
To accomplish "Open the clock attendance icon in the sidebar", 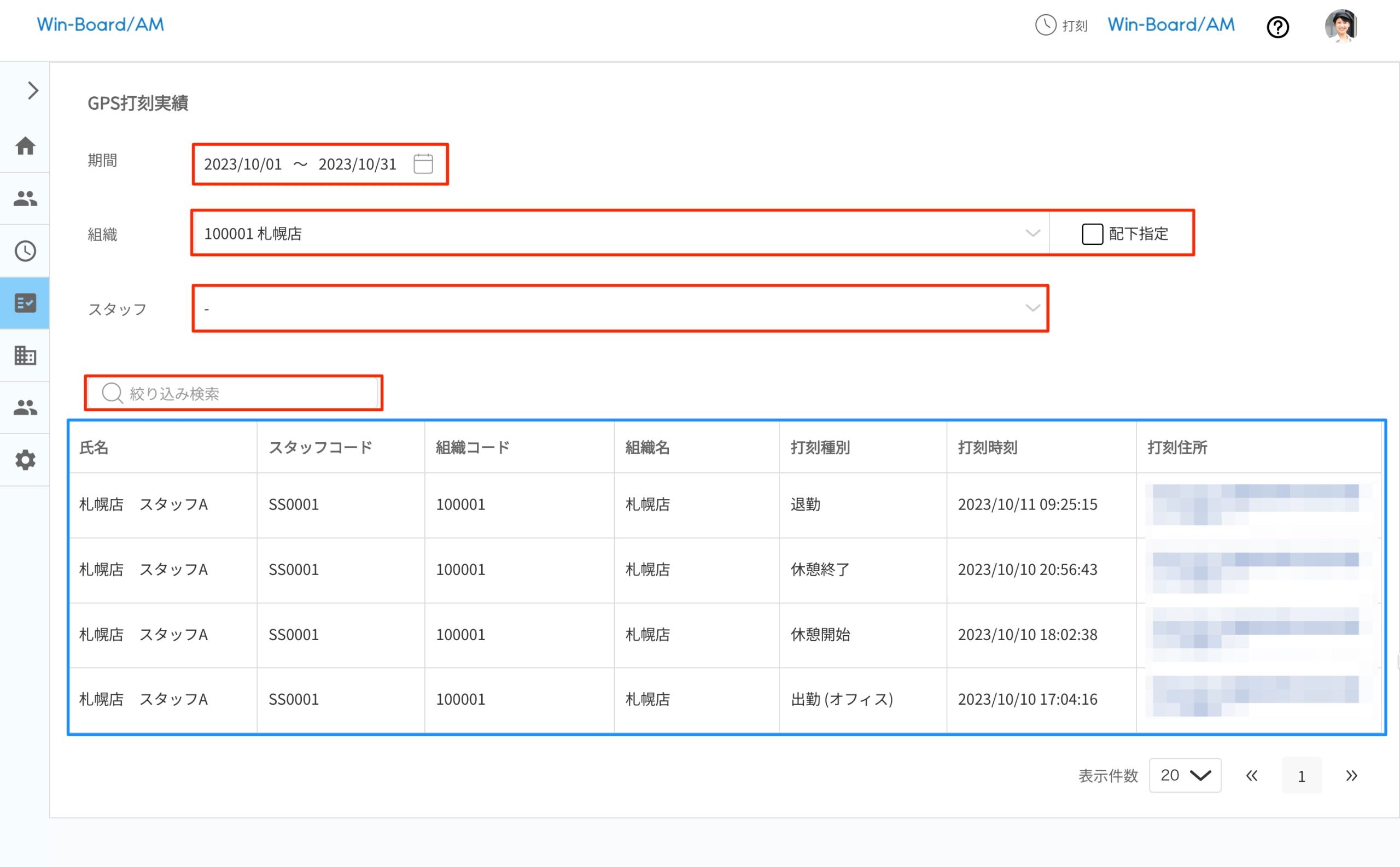I will [x=25, y=250].
